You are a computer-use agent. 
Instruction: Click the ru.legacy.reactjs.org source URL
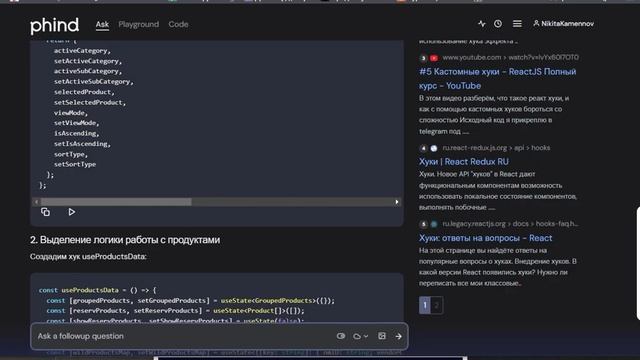[511, 224]
